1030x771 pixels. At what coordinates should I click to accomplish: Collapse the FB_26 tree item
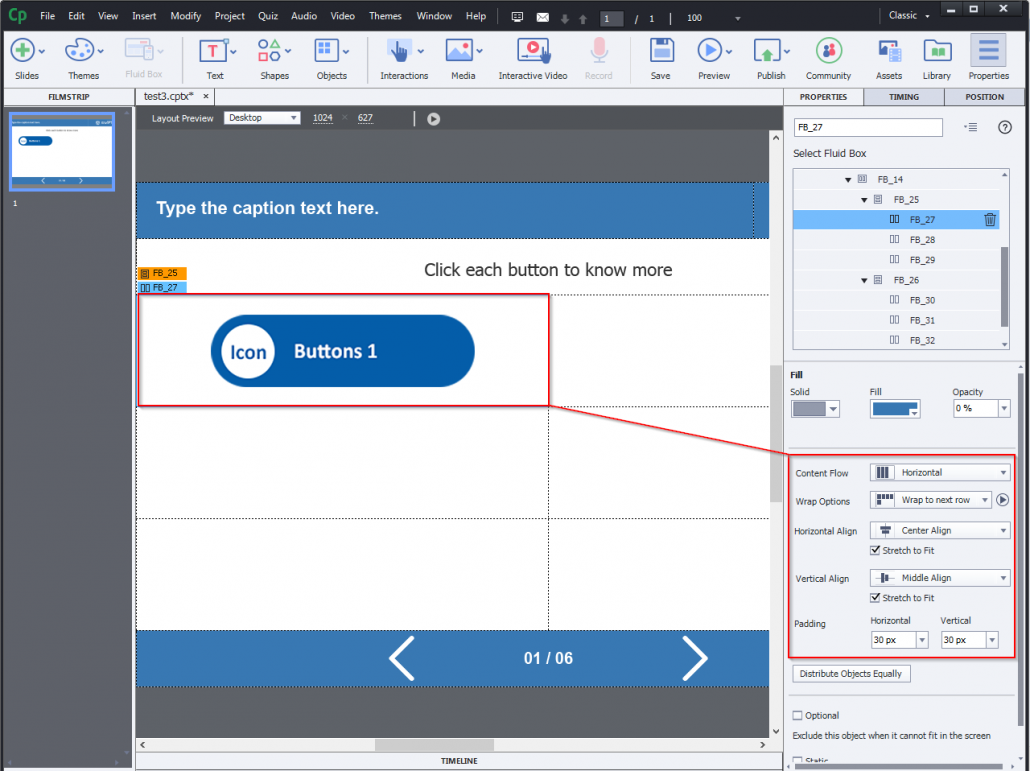864,280
